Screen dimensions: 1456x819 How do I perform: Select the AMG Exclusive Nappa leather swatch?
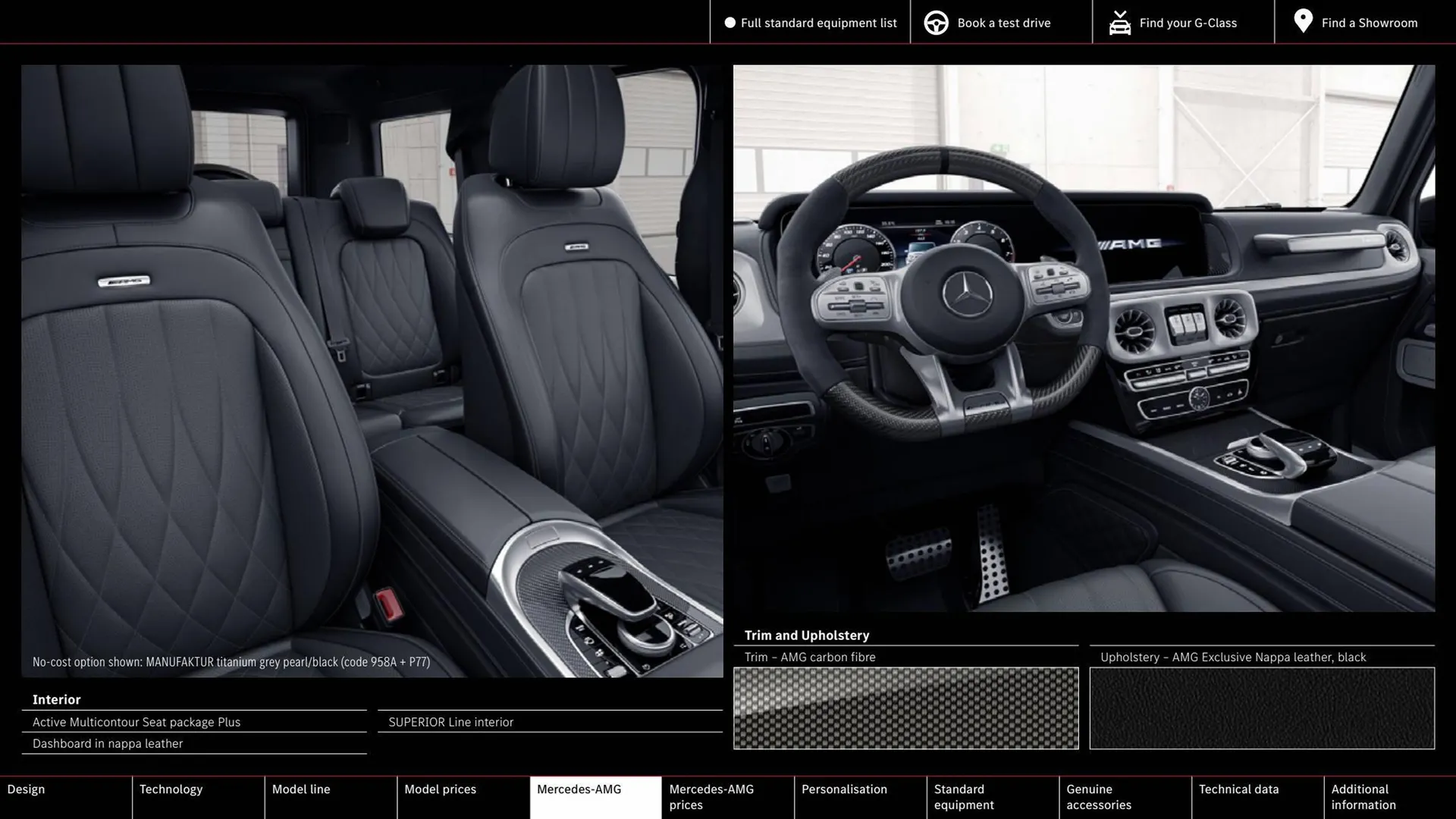[x=1261, y=708]
